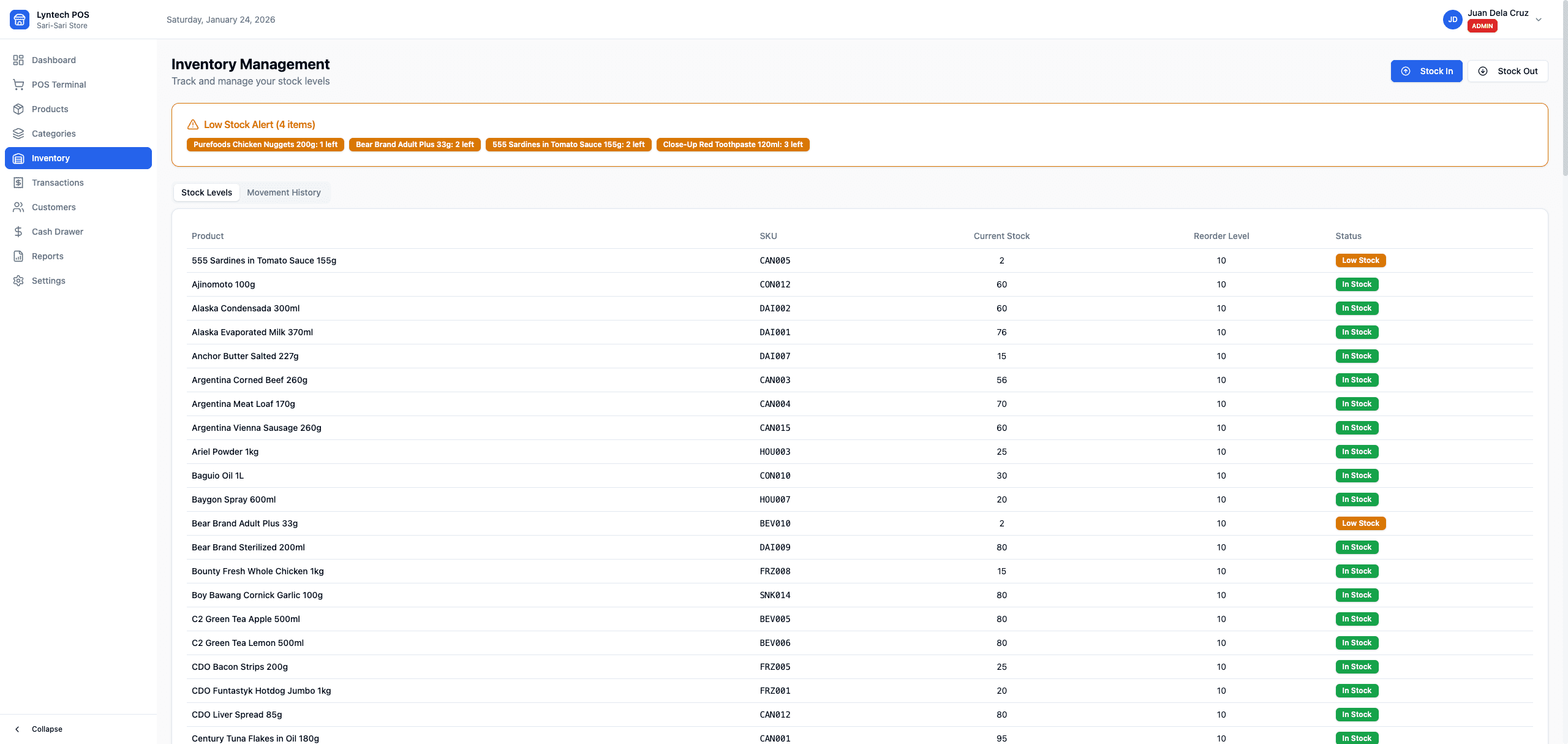Click stock value 70 for Argentina Meat Loaf
Viewport: 1568px width, 744px height.
coord(1001,404)
